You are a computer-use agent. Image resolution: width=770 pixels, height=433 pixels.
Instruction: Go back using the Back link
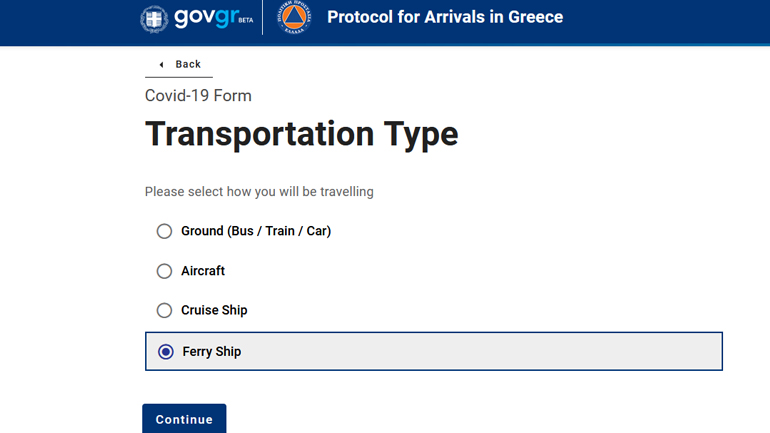coord(188,64)
